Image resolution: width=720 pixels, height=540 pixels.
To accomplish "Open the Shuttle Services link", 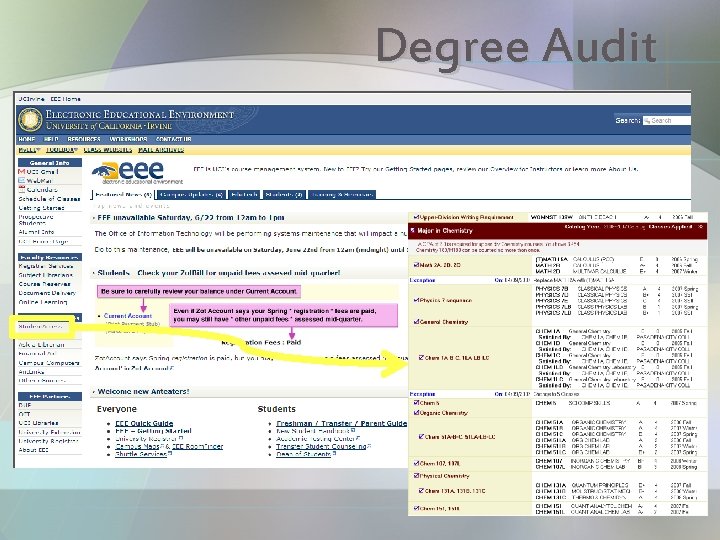I will (141, 454).
